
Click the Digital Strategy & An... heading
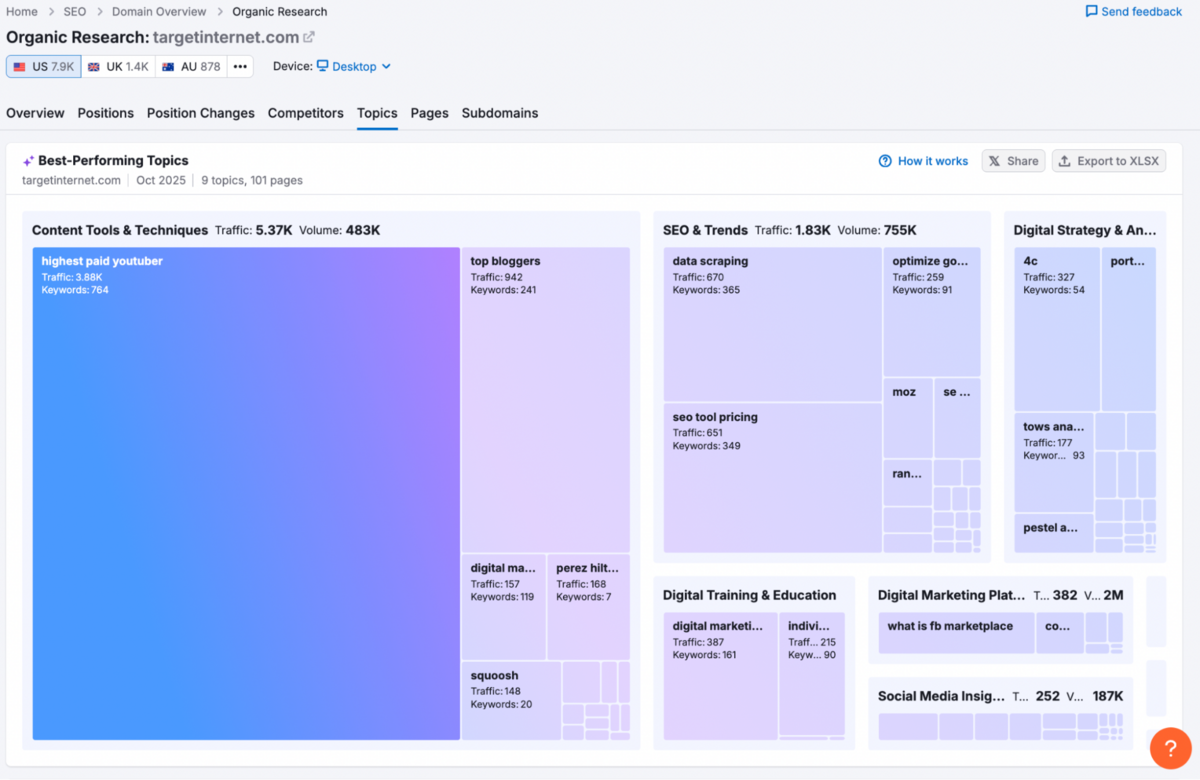click(1085, 230)
